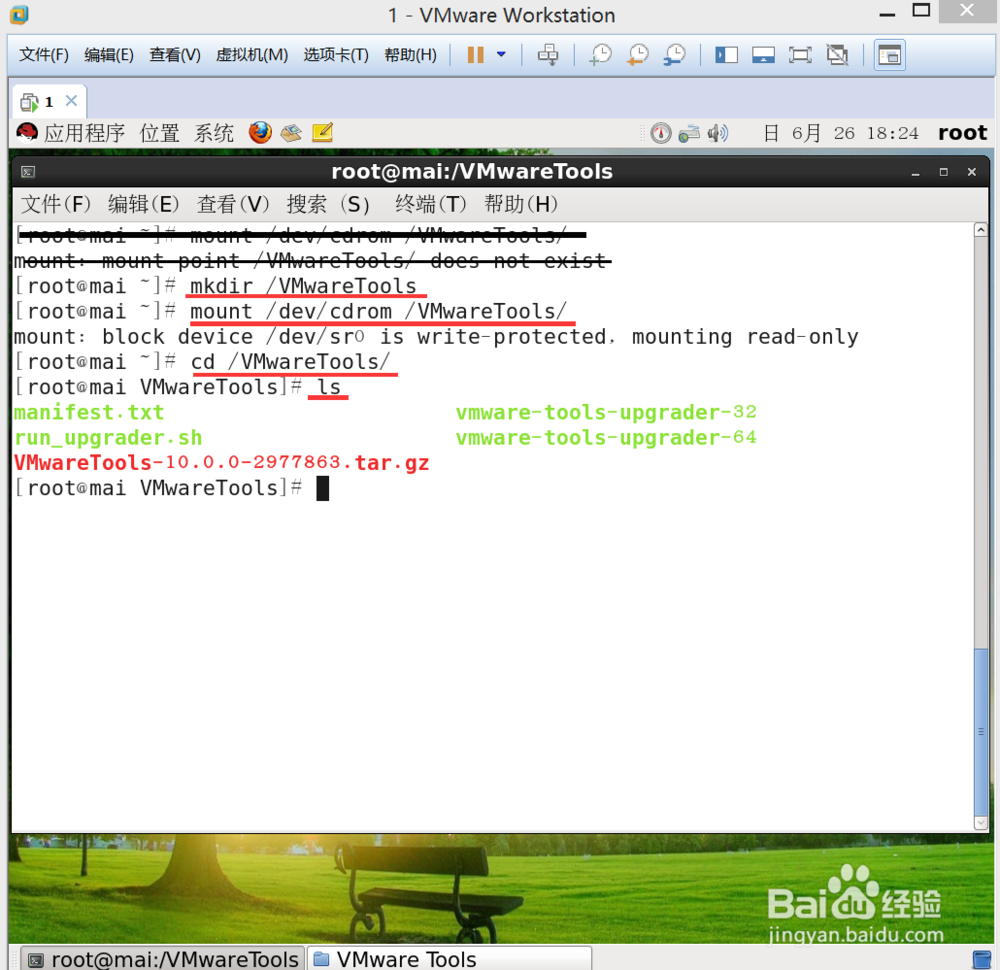Select VMware Tools window in taskbar
The image size is (1000, 970).
(x=449, y=958)
